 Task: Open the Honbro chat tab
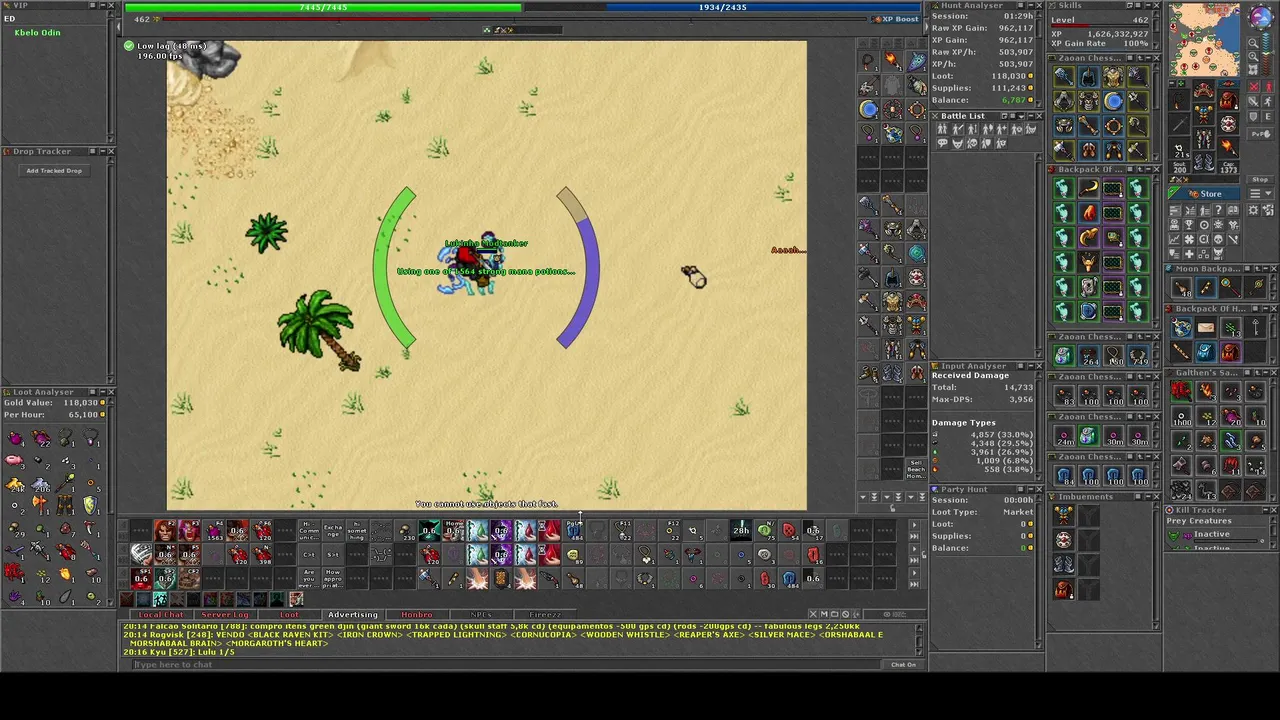tap(417, 614)
